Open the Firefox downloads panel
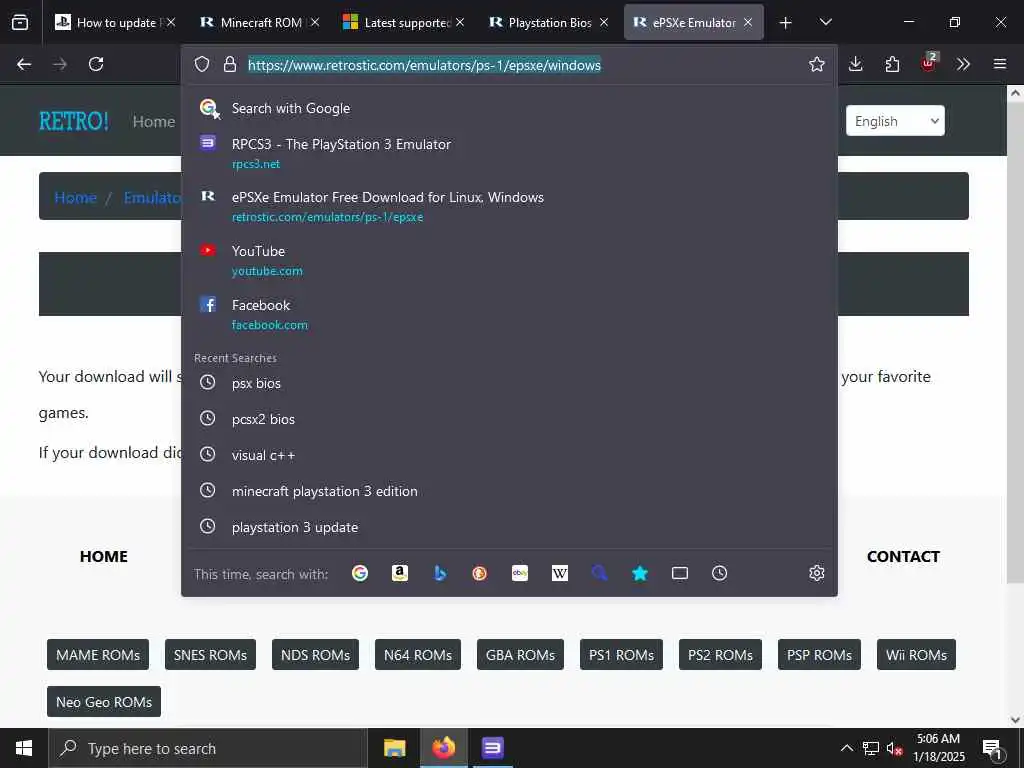 (x=856, y=64)
